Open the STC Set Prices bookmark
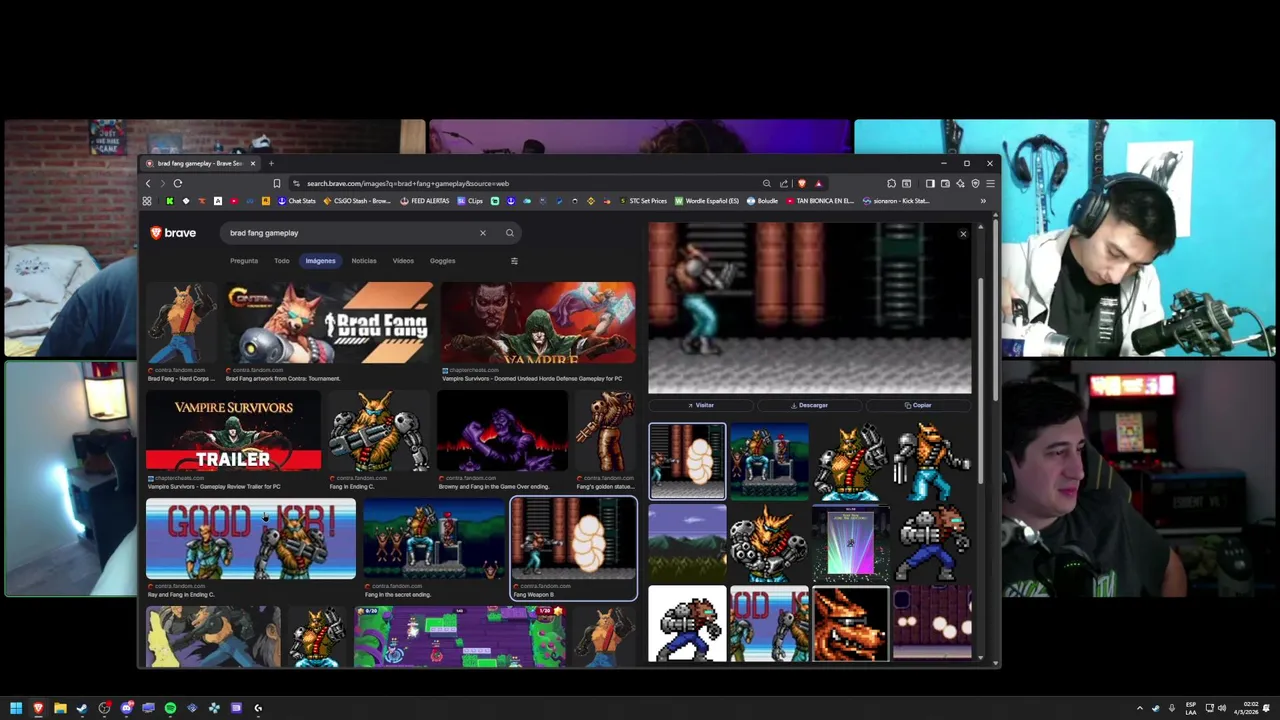1280x720 pixels. point(642,201)
